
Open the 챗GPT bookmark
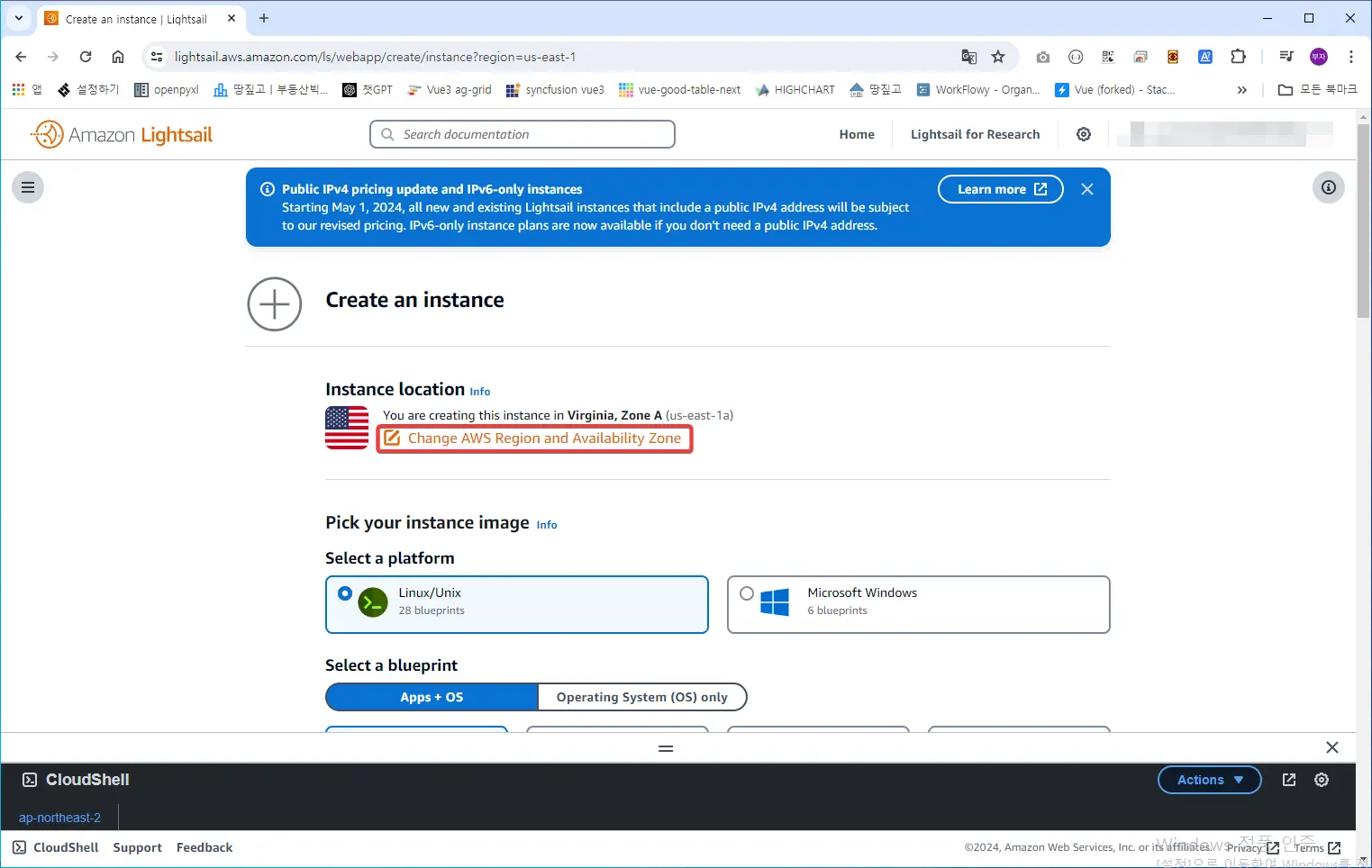[368, 90]
